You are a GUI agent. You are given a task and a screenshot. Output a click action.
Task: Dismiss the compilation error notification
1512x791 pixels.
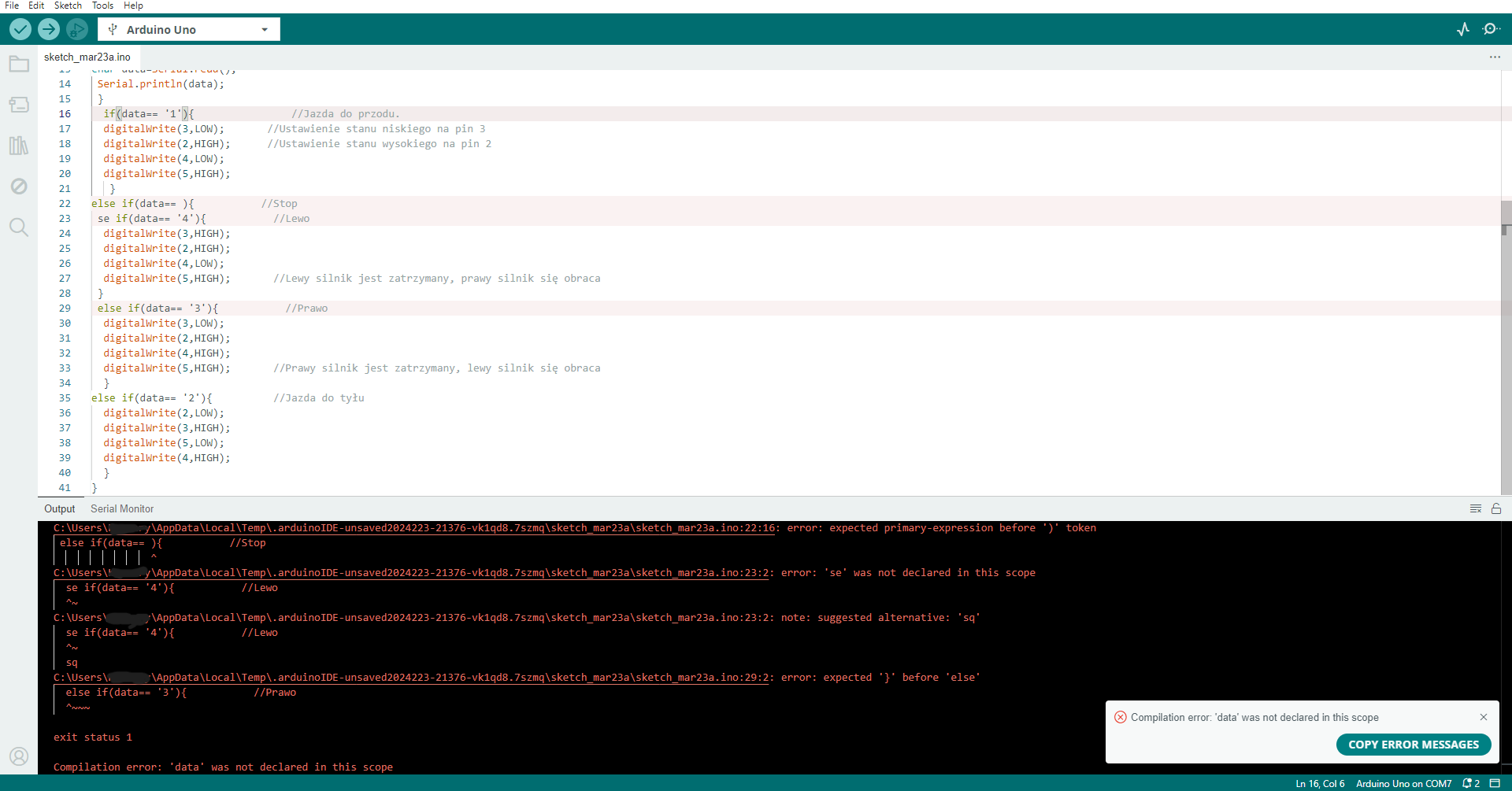[1484, 717]
